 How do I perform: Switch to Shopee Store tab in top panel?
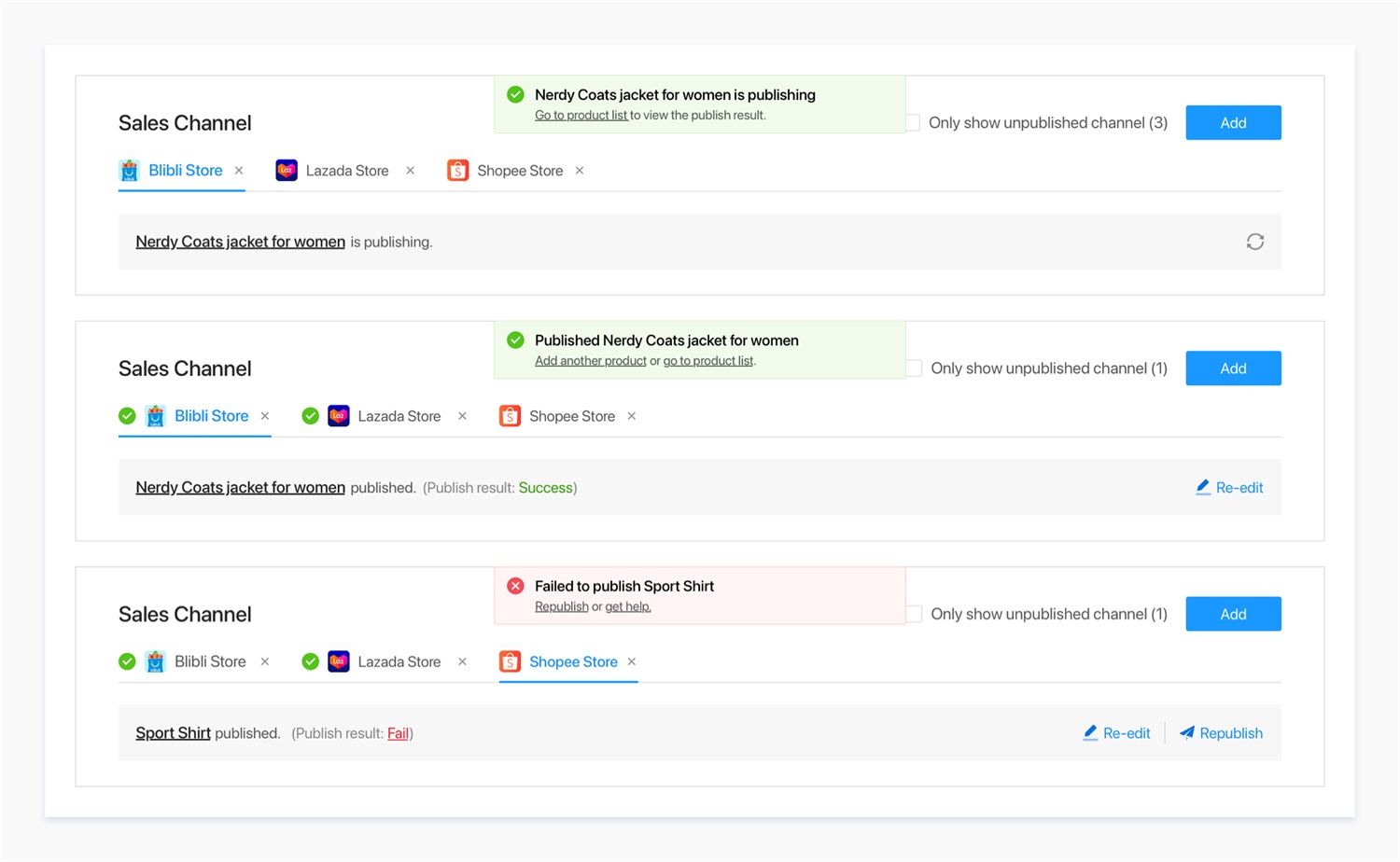pyautogui.click(x=519, y=171)
